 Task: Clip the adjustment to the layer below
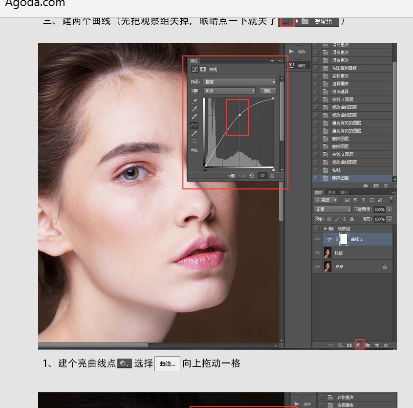coord(232,176)
